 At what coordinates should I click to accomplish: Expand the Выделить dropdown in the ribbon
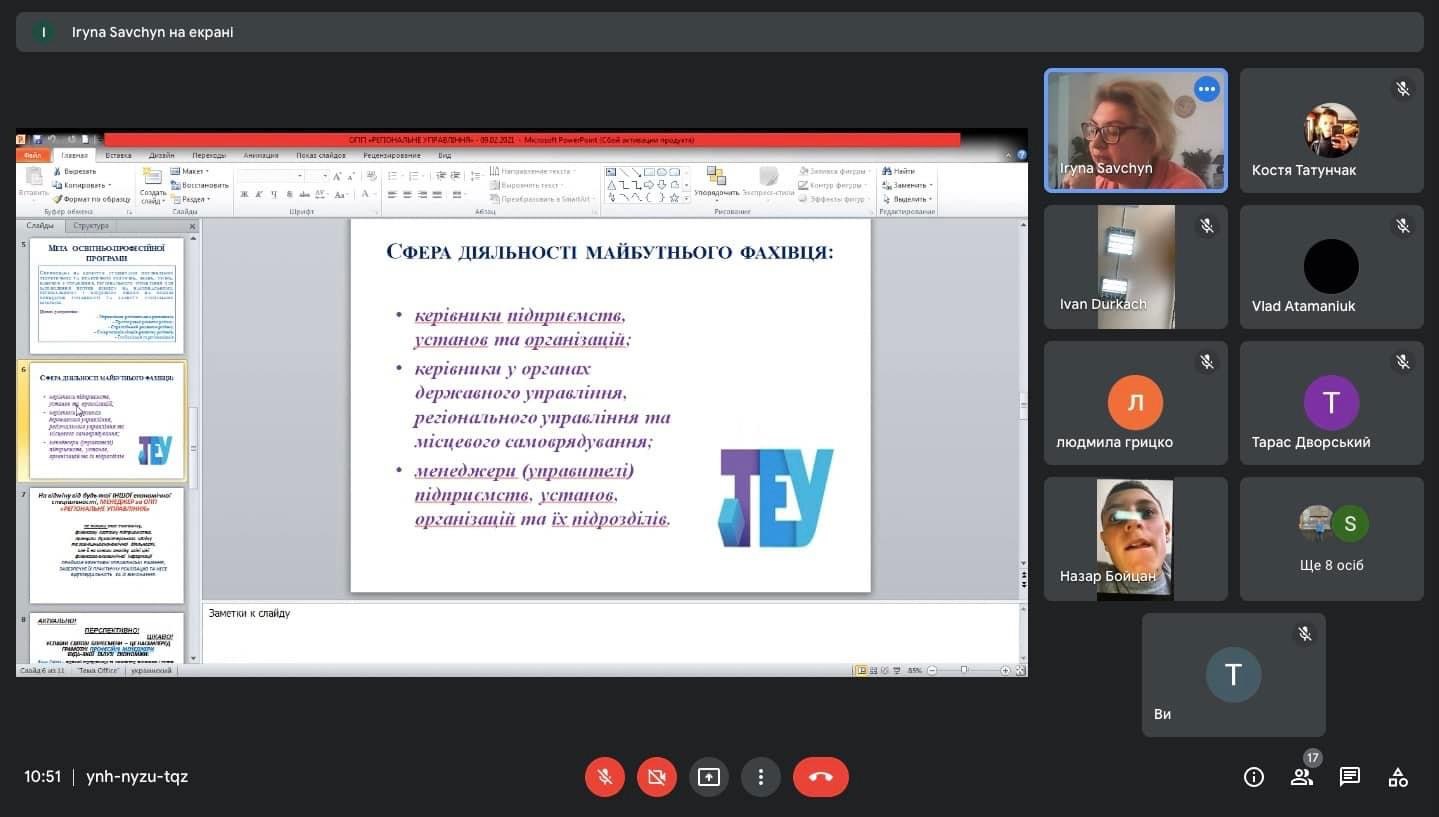tap(908, 199)
